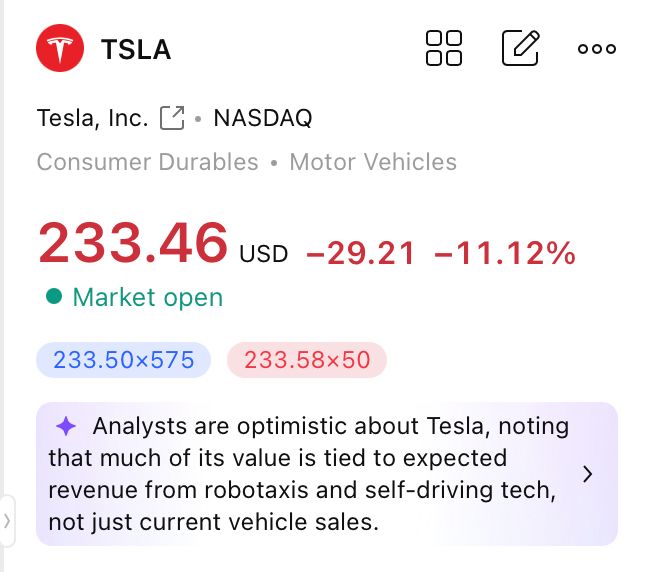Open the Consumer Durables sector link

[147, 162]
